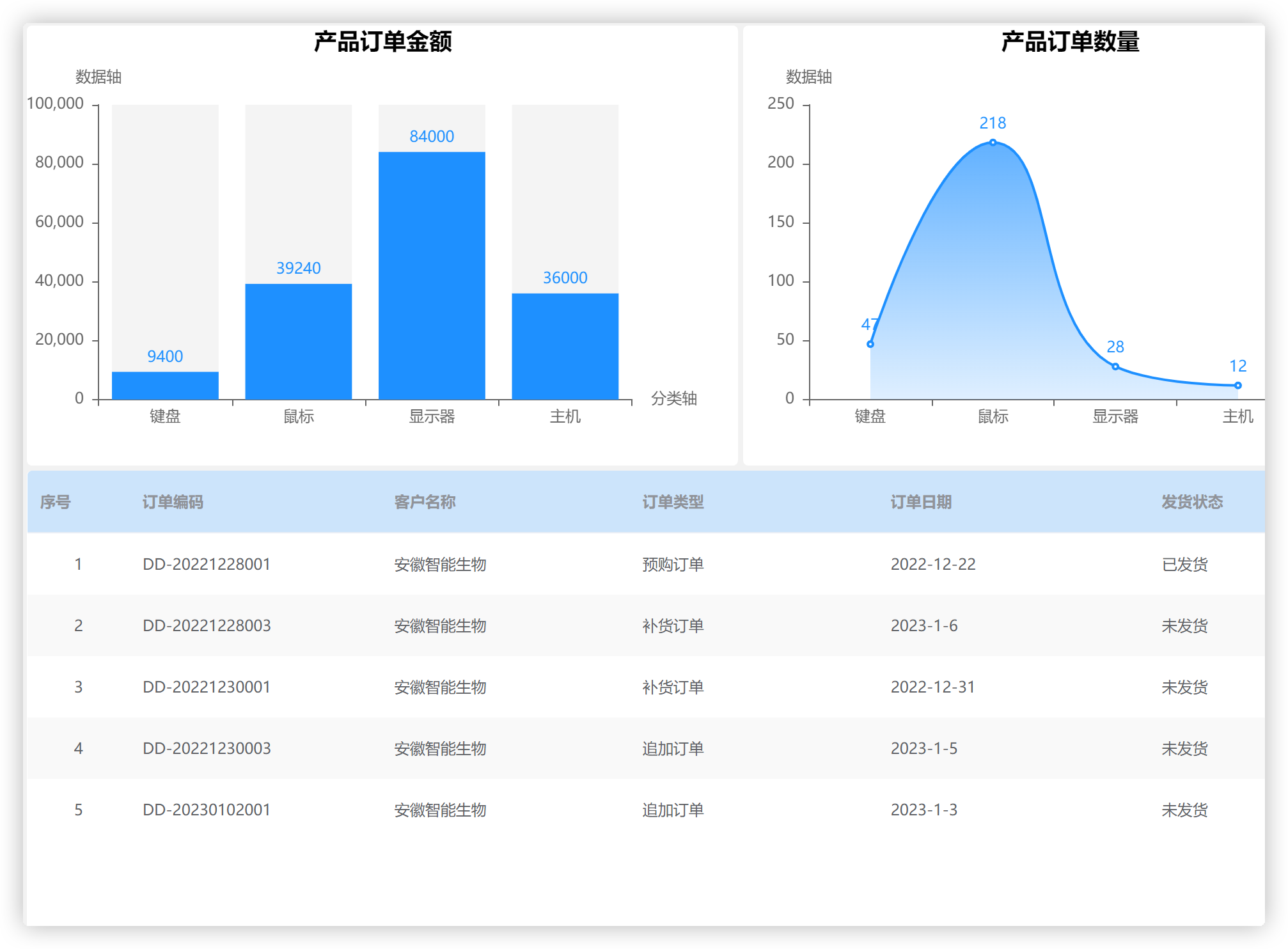Click the 发货状态 column header

point(1192,502)
